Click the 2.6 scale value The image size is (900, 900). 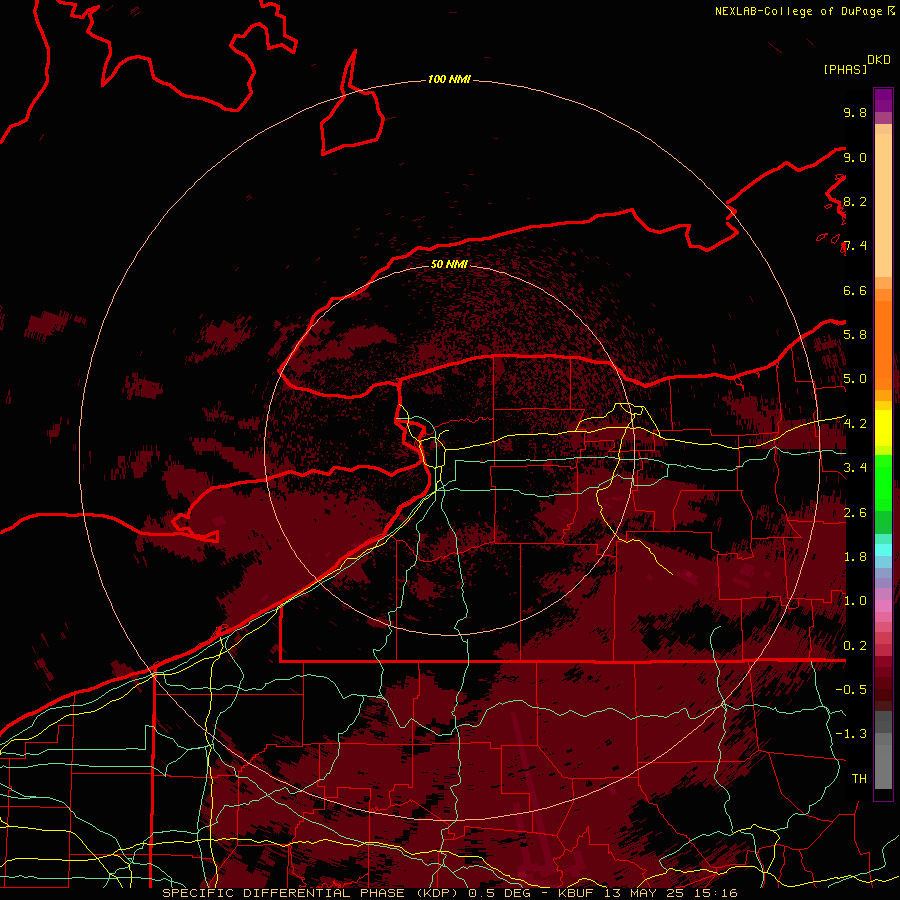point(855,512)
